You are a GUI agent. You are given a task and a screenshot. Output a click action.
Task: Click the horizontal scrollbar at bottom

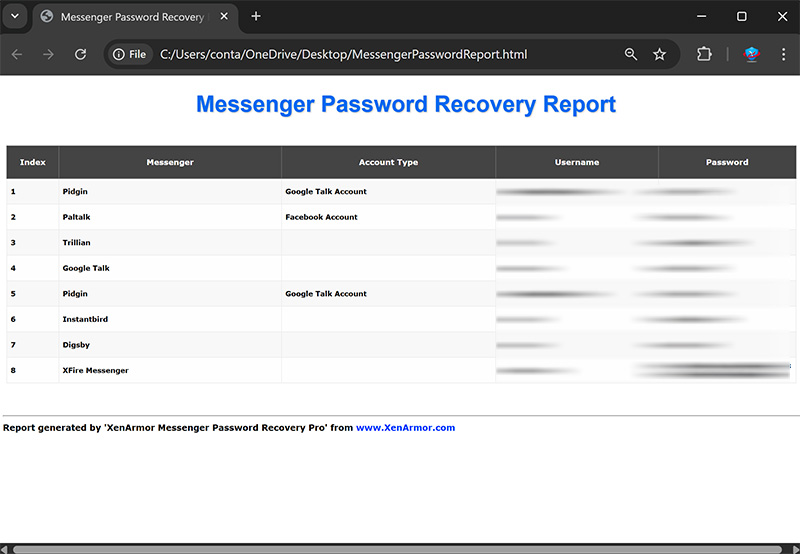pyautogui.click(x=397, y=549)
